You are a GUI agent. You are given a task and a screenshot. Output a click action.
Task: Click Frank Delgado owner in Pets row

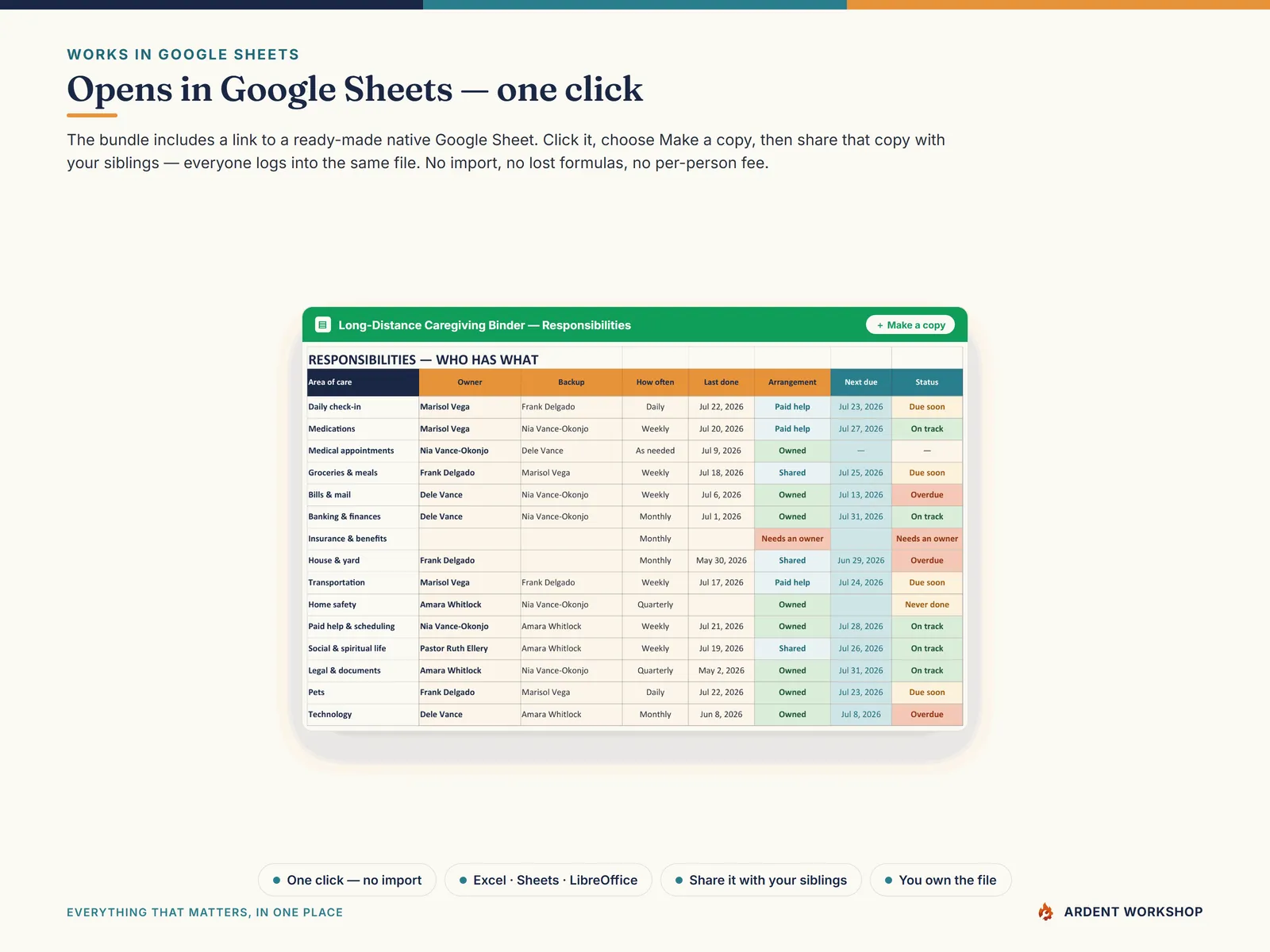point(470,693)
